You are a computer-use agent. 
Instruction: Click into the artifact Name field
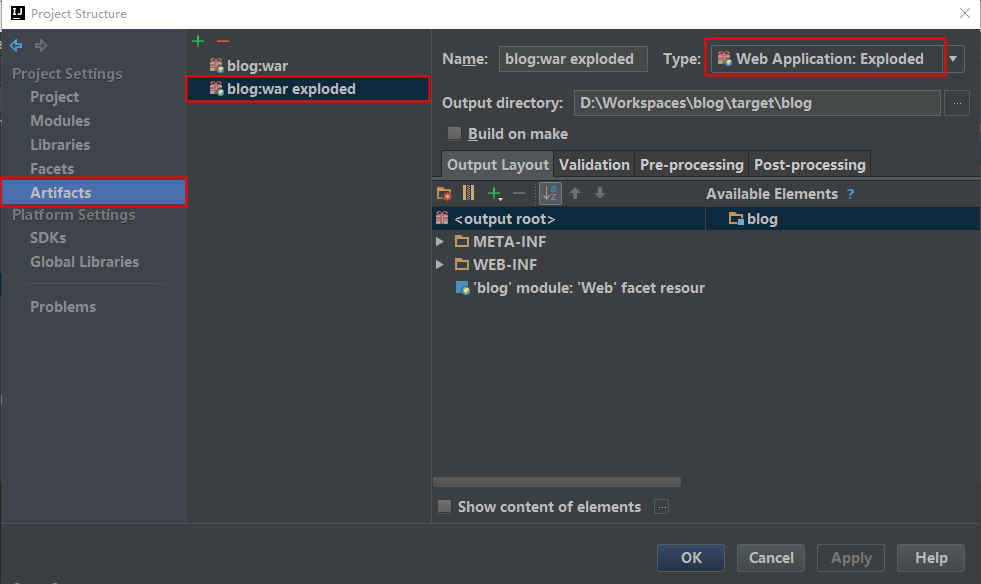tap(573, 59)
